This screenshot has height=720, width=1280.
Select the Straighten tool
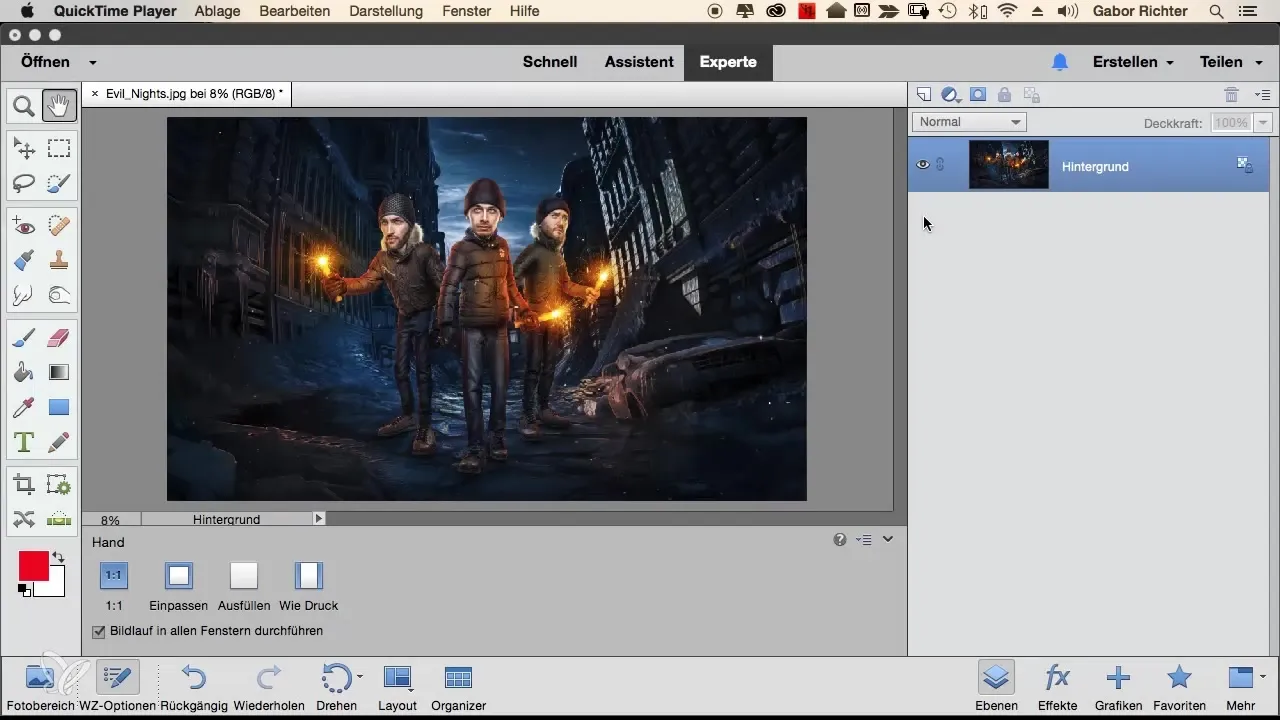tap(59, 519)
